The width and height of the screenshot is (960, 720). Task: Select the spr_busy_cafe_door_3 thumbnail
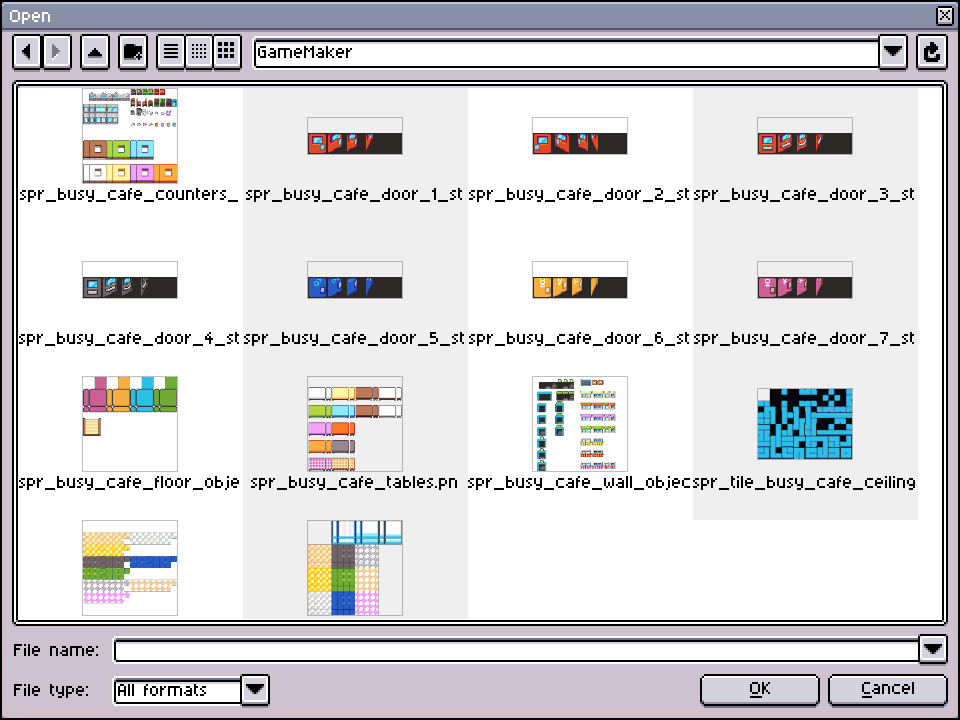[x=804, y=136]
